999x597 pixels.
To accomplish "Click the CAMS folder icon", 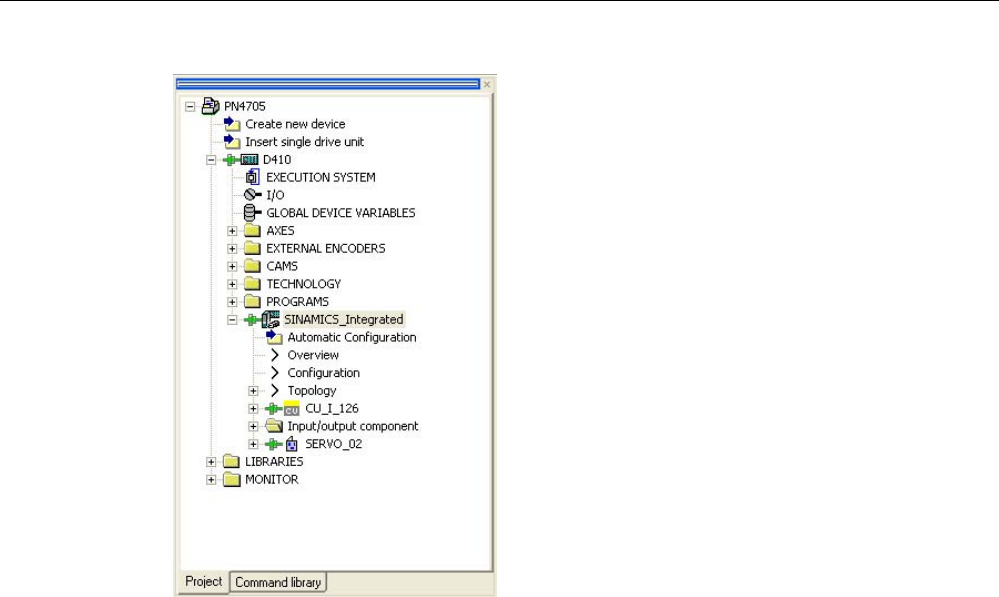I will 253,266.
